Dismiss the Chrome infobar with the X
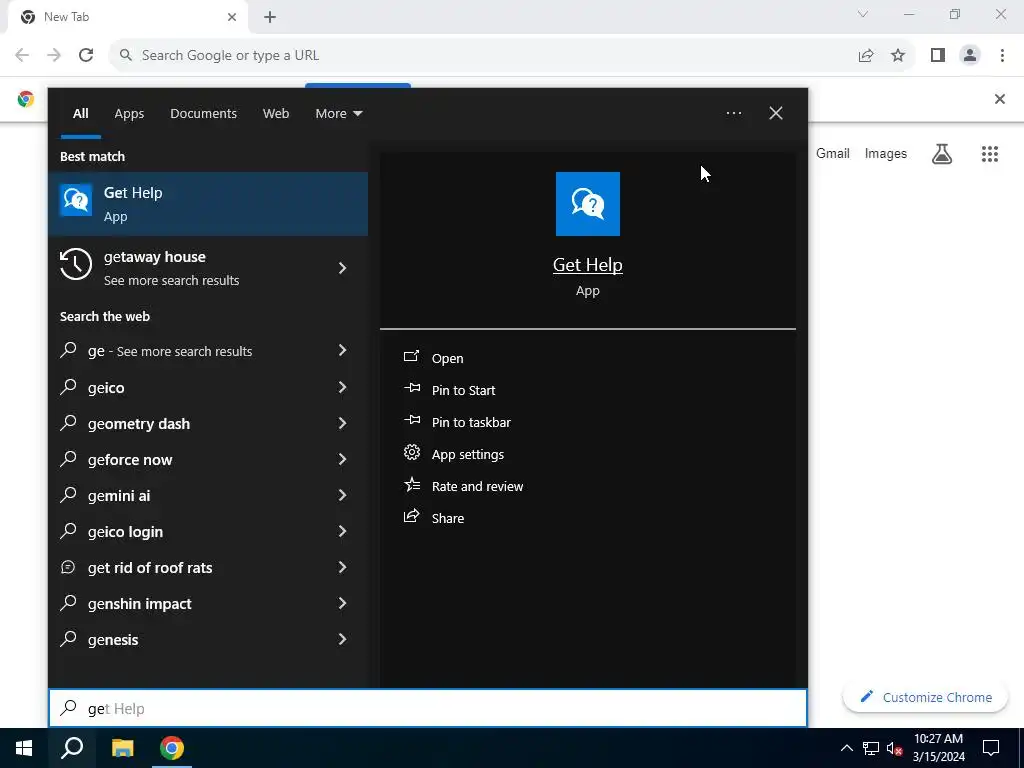Image resolution: width=1024 pixels, height=768 pixels. pyautogui.click(x=999, y=99)
